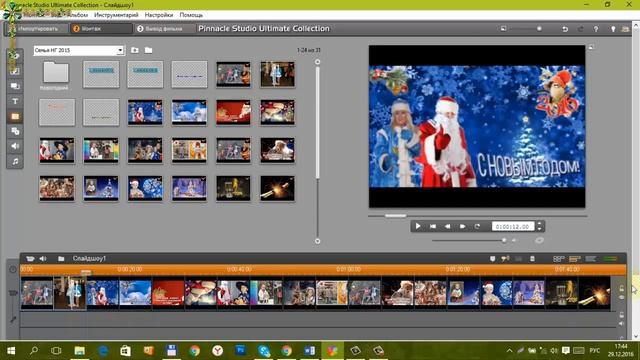Open the Transitions section in album sidebar
Image resolution: width=640 pixels, height=360 pixels.
(15, 71)
